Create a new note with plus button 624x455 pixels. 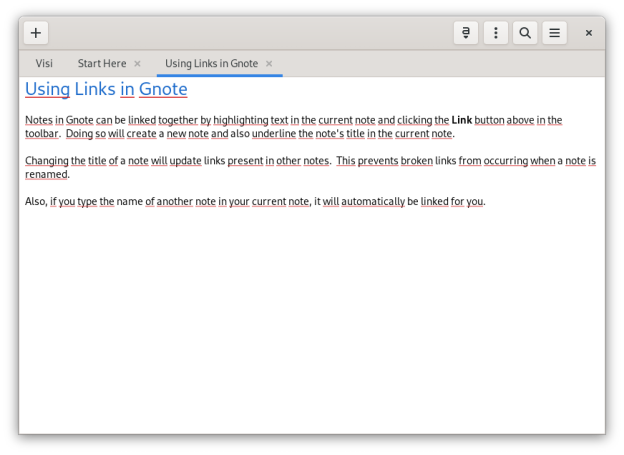click(x=36, y=33)
